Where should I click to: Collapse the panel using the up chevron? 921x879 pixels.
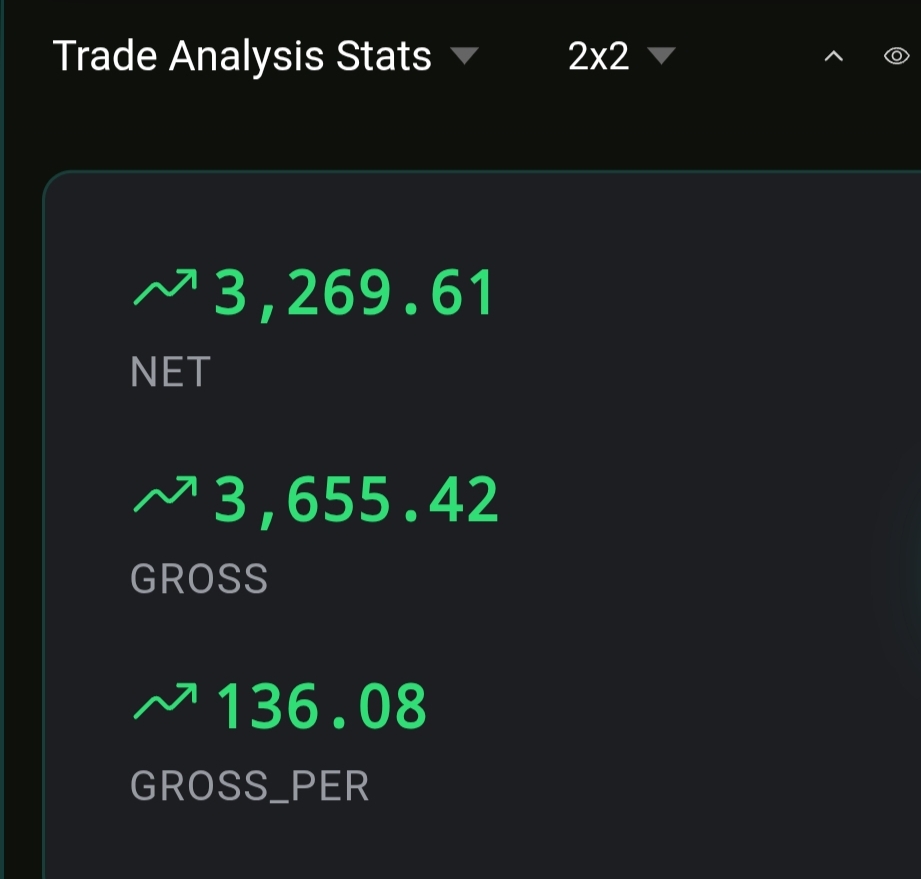tap(833, 57)
